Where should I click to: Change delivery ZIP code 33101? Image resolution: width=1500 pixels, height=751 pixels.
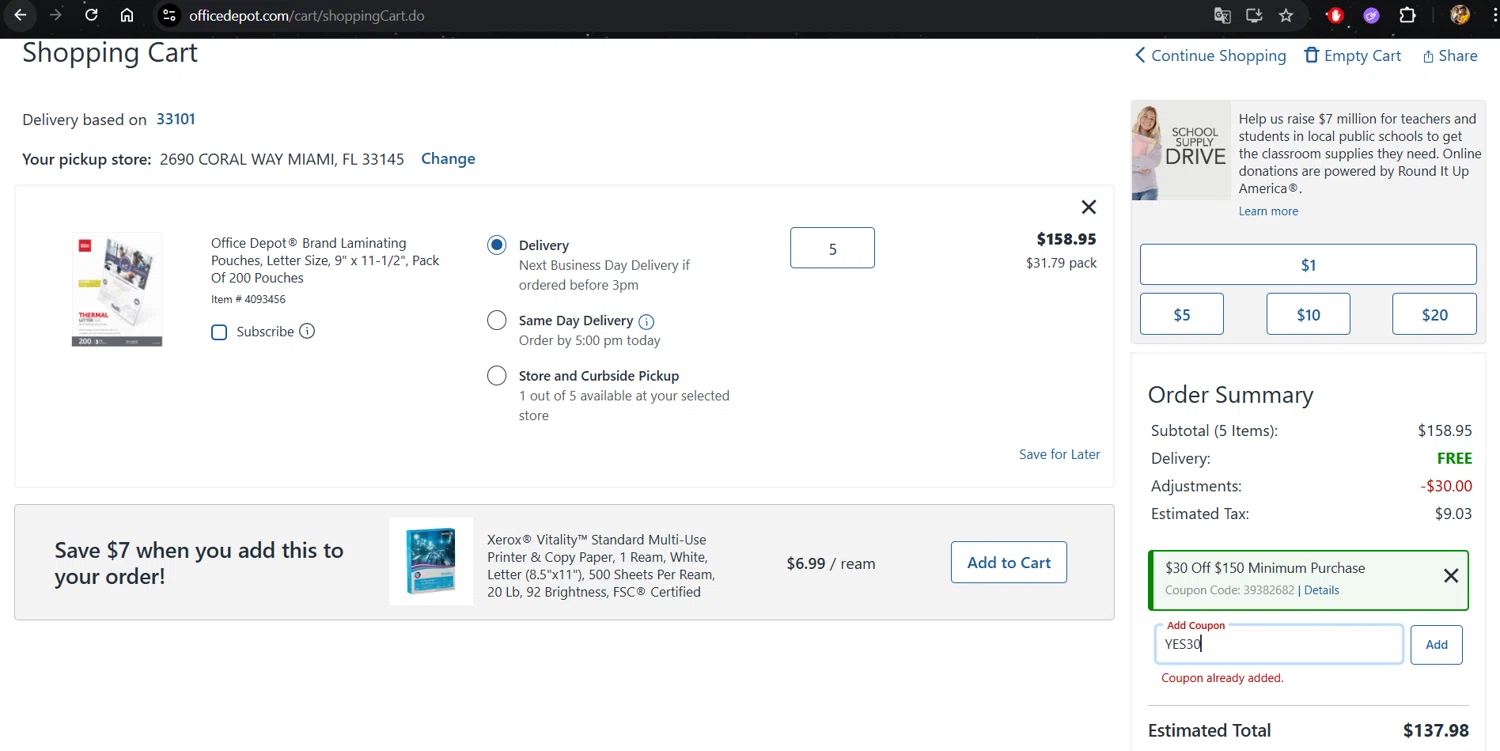pyautogui.click(x=175, y=119)
